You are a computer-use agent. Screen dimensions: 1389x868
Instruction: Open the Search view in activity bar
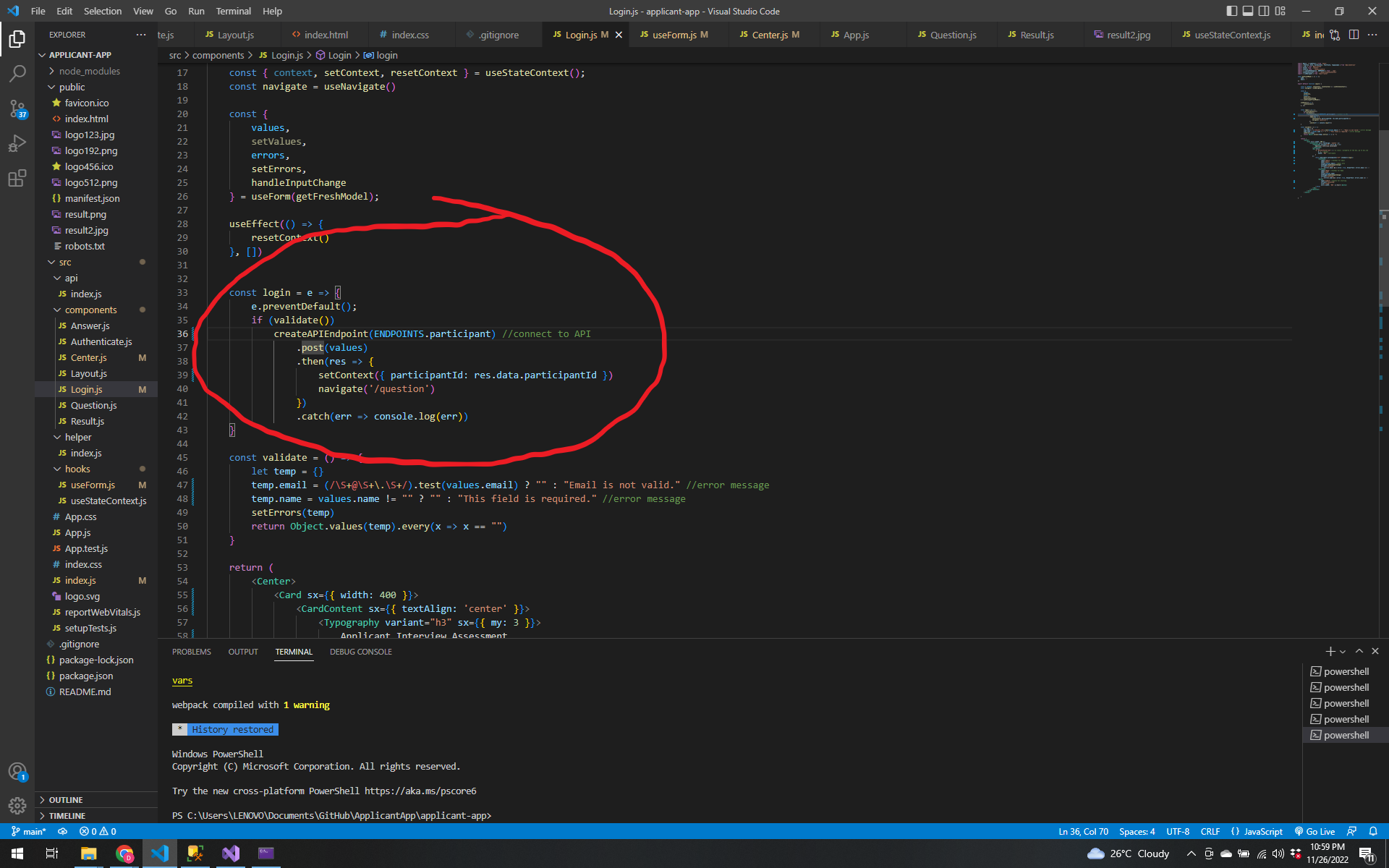tap(17, 73)
